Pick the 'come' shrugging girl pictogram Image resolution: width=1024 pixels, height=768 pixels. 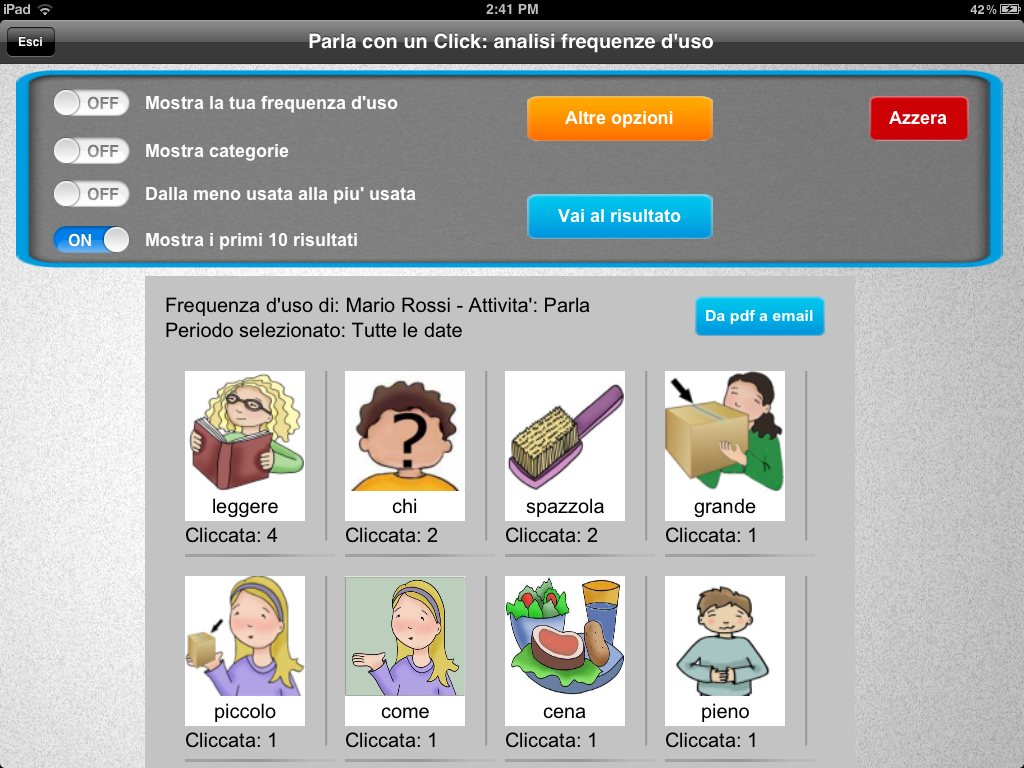pyautogui.click(x=405, y=650)
